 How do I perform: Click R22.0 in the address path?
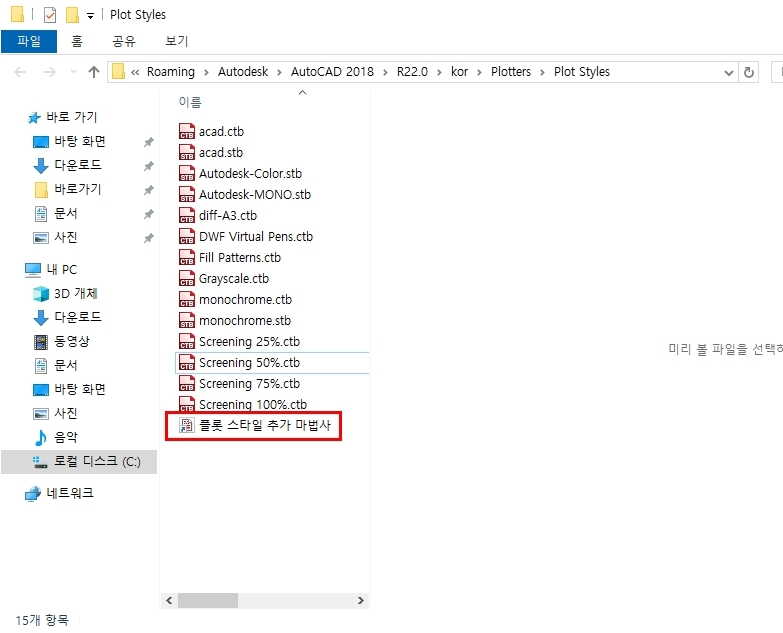click(412, 72)
